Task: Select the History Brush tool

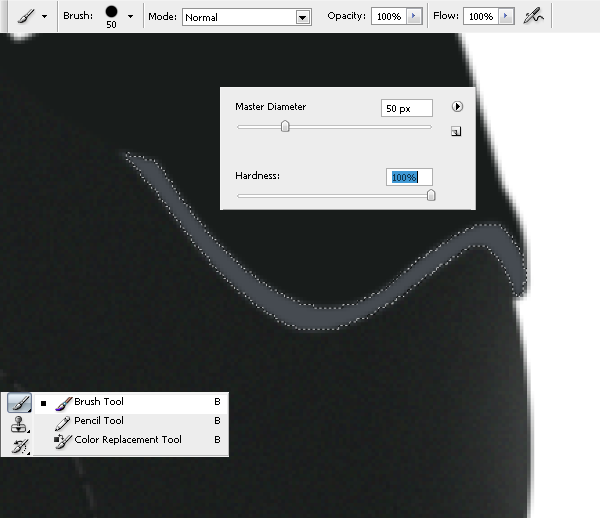Action: coord(19,446)
